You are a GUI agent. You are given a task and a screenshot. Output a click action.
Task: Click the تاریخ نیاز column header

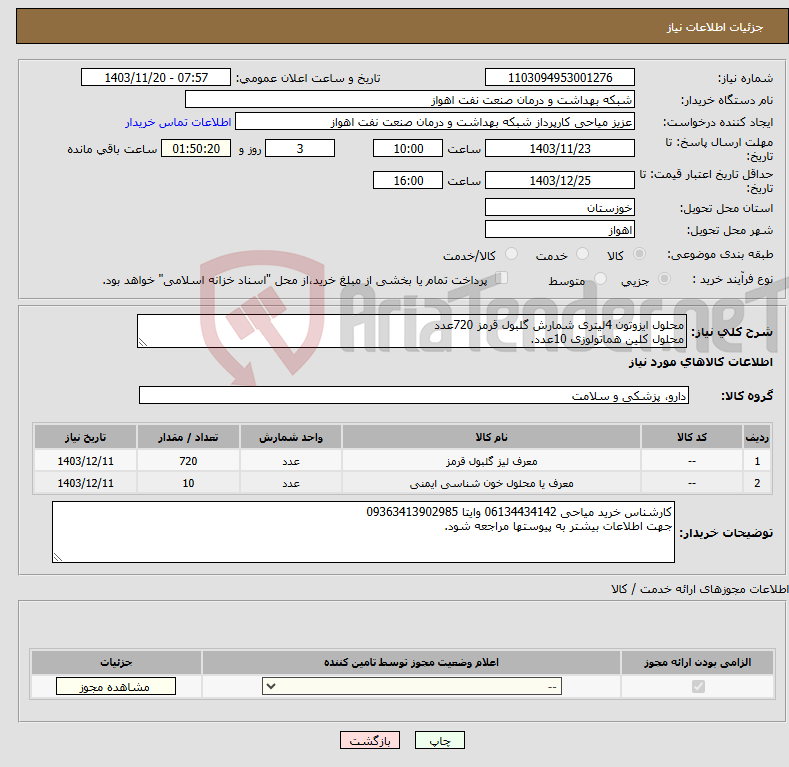tap(86, 437)
